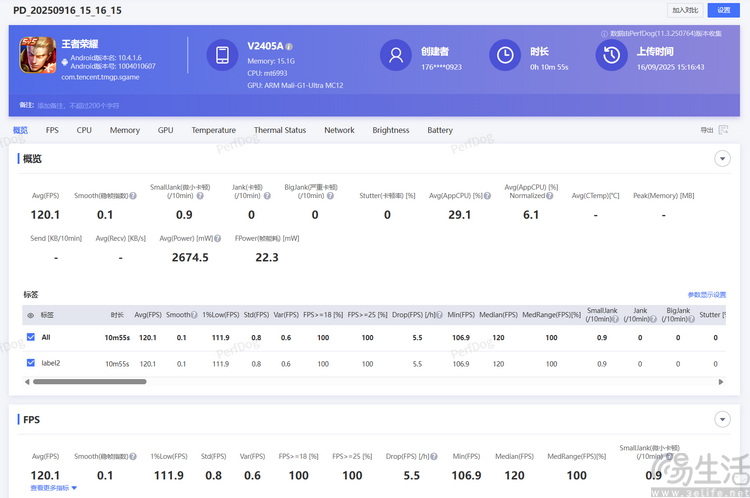Click the 上传时间 history icon
This screenshot has height=498, width=750.
pos(611,55)
